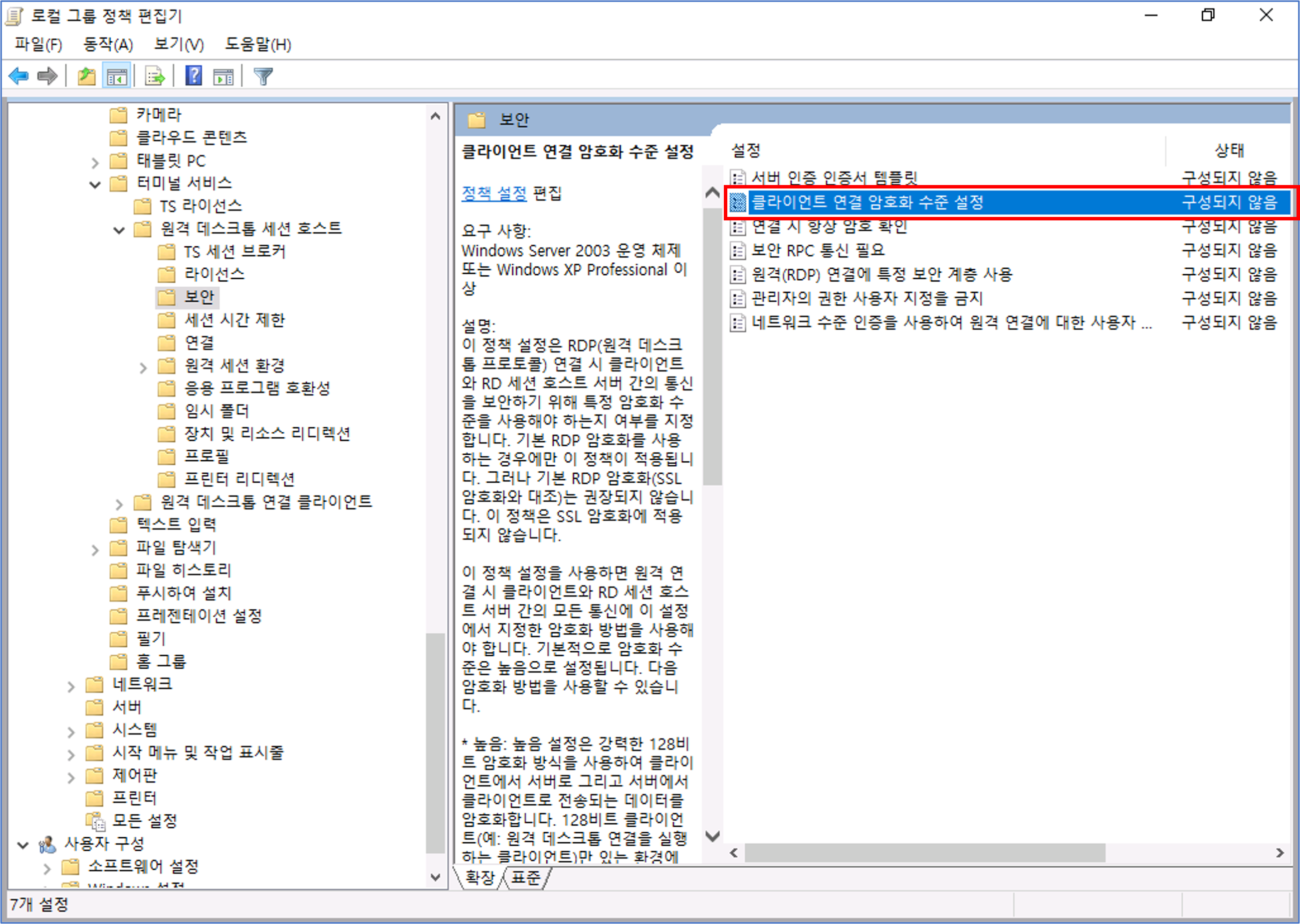Open the 보기(V) menu
1300x924 pixels.
point(179,44)
